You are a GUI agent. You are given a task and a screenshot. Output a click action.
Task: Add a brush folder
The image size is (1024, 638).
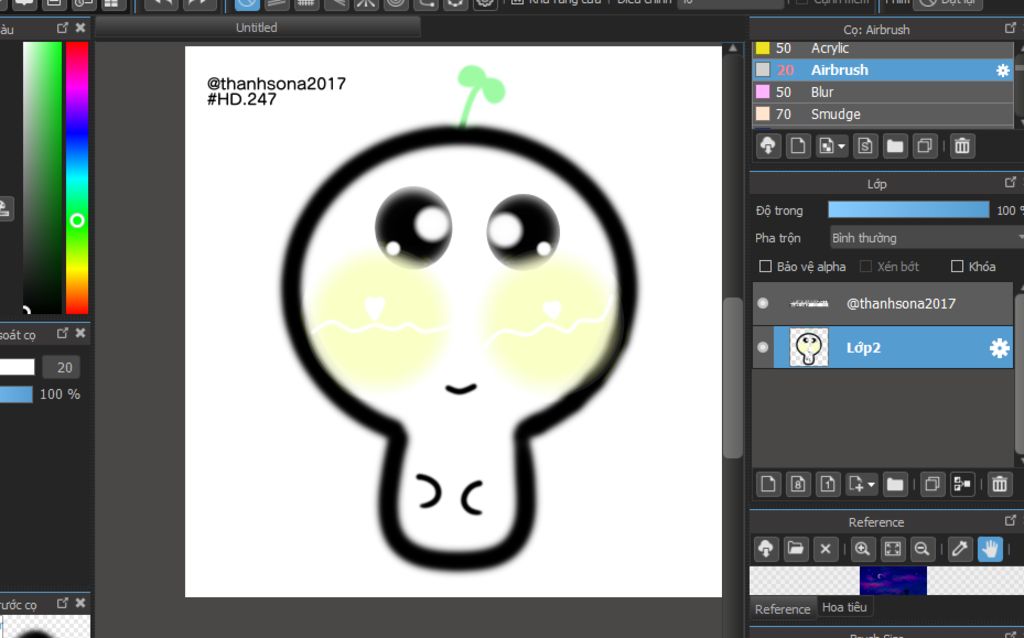click(895, 146)
